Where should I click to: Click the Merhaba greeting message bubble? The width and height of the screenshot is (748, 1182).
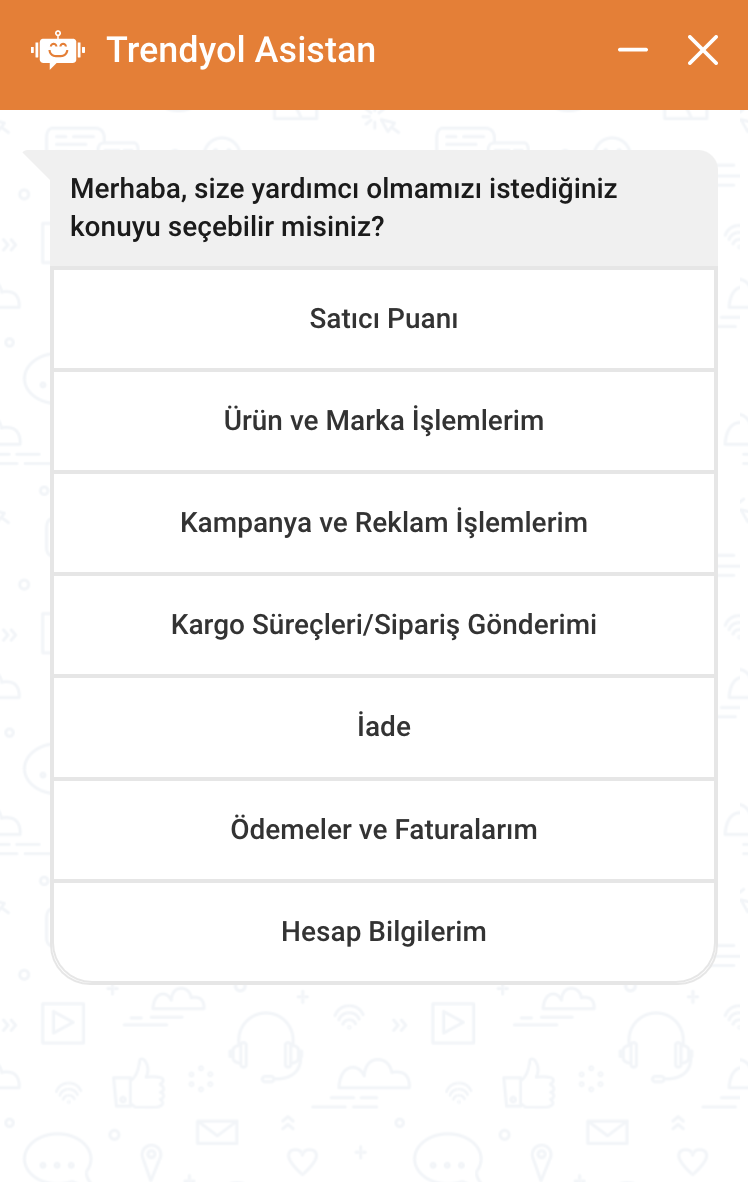point(384,208)
